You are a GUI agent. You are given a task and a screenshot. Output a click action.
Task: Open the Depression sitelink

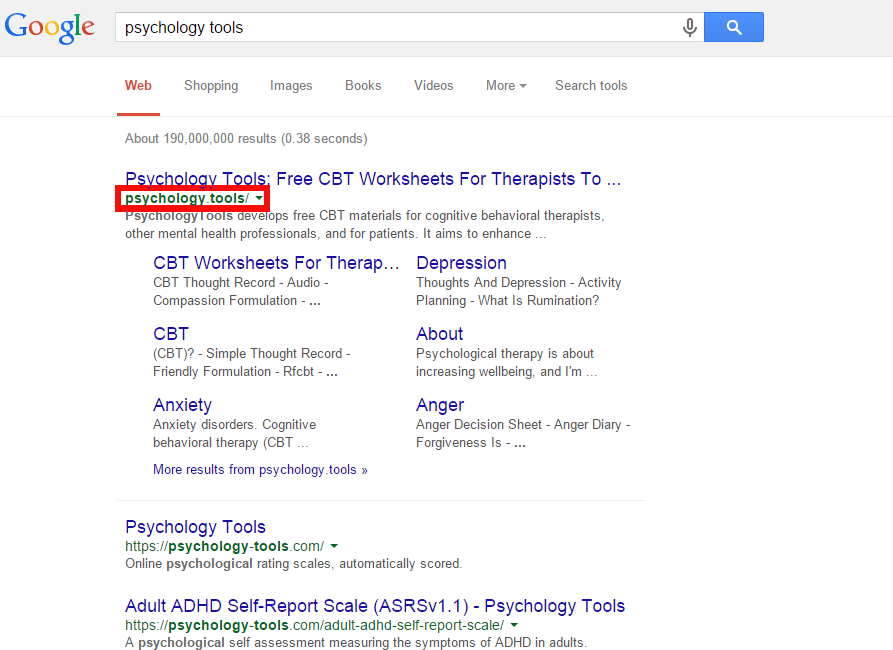tap(461, 263)
